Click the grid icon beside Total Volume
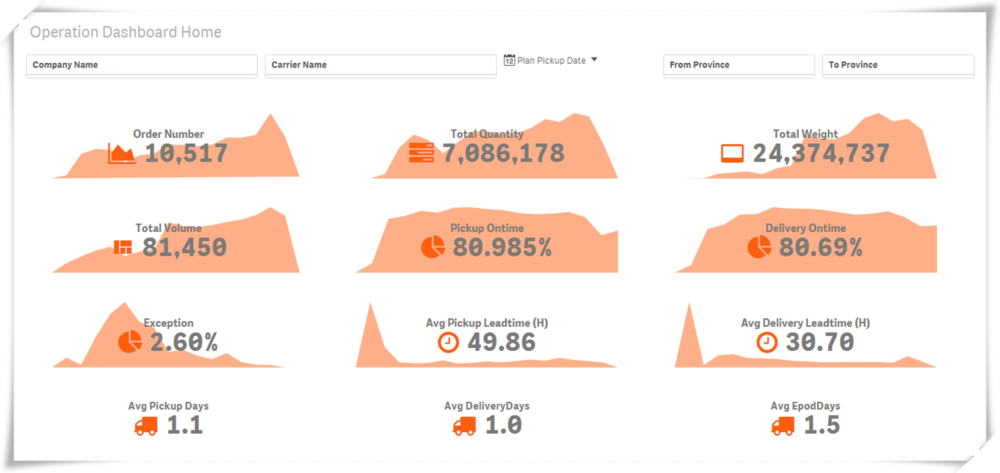Image resolution: width=1000 pixels, height=473 pixels. 123,248
